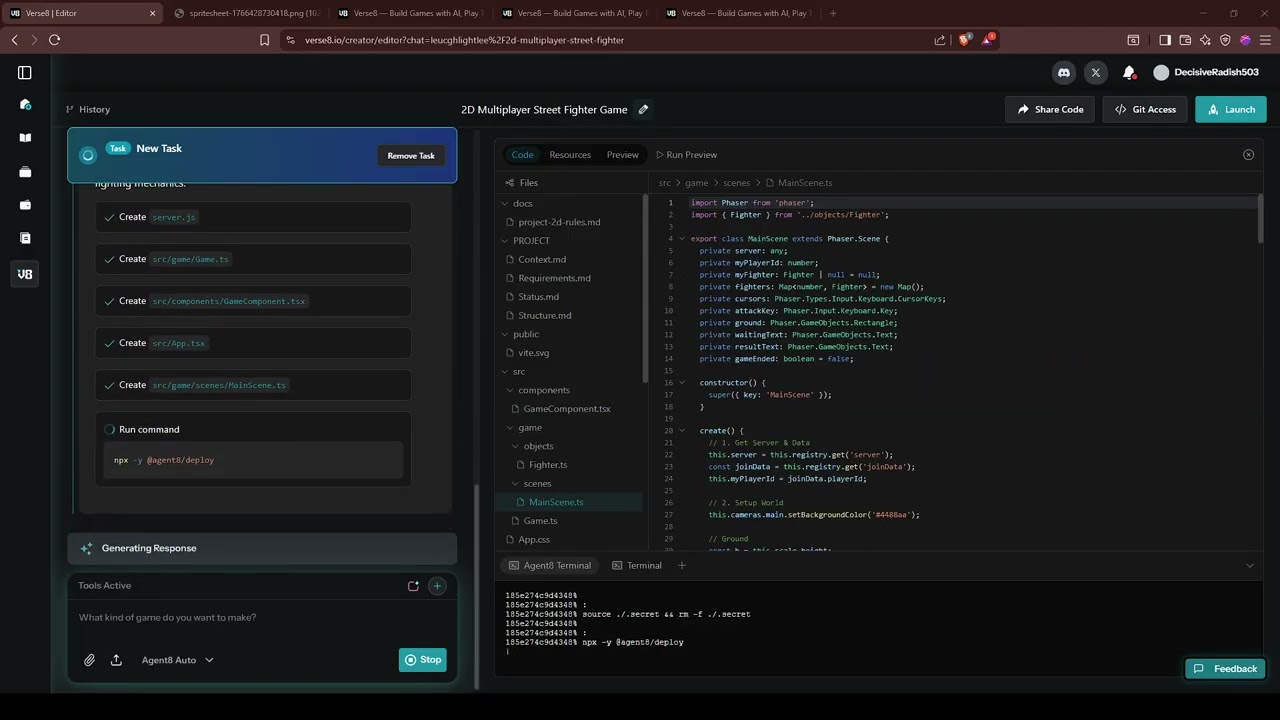1280x720 pixels.
Task: Click the code editor vertical scrollbar
Action: [x=1260, y=220]
